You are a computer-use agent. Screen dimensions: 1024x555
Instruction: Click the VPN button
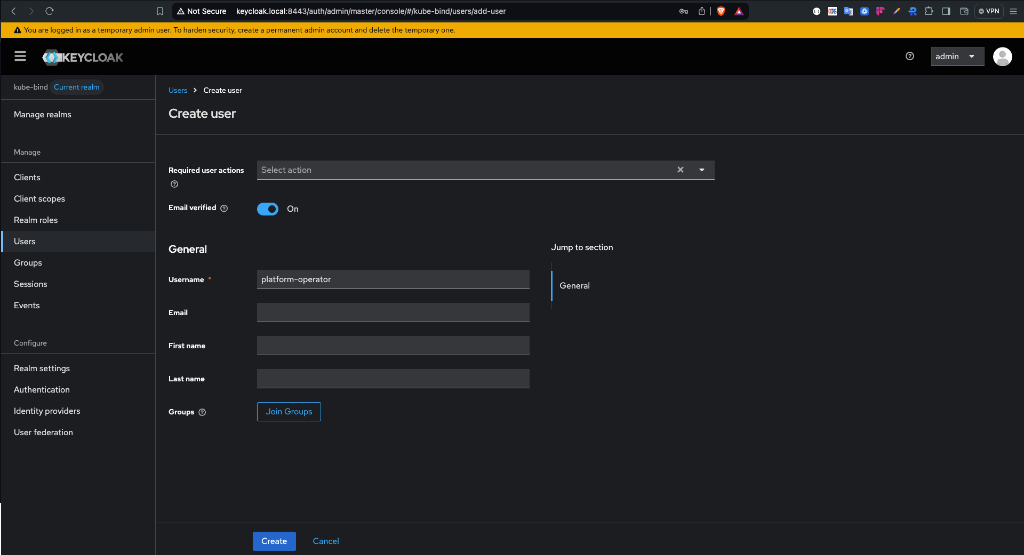click(x=989, y=11)
